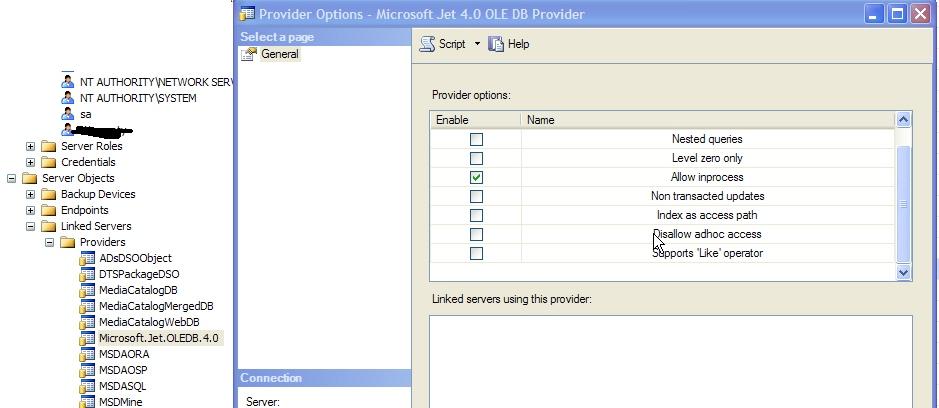Click the General page icon

click(249, 55)
